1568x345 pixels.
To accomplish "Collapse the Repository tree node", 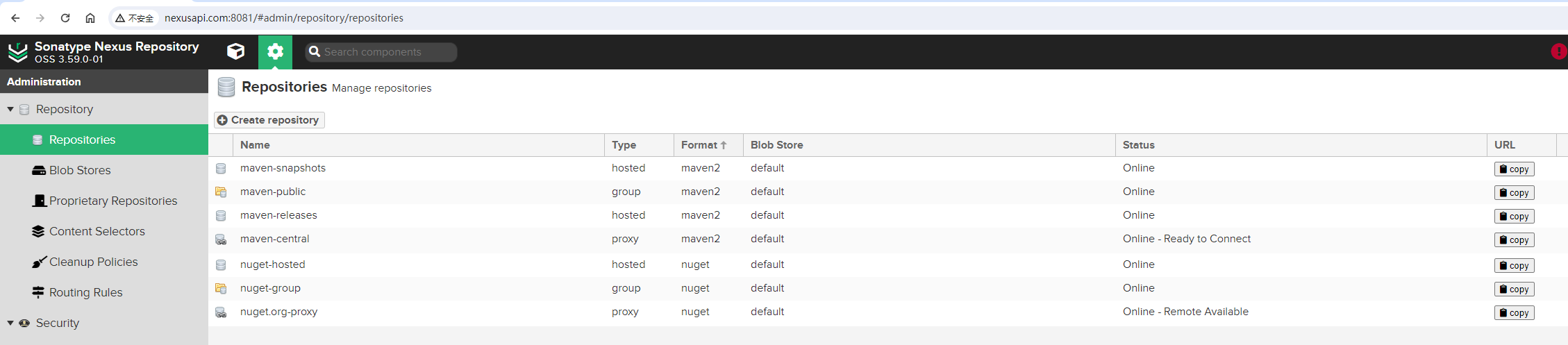I will [10, 109].
